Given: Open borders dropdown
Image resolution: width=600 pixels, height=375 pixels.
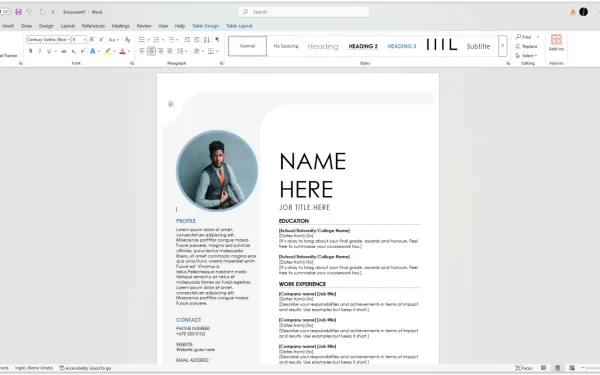Looking at the screenshot, I should [217, 51].
